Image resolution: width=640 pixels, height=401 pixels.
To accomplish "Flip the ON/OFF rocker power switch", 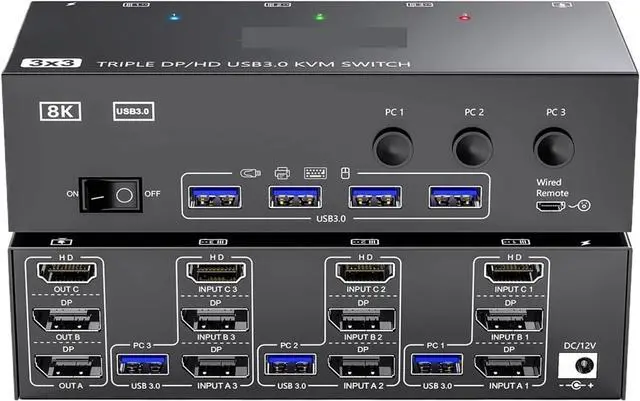I will (108, 193).
